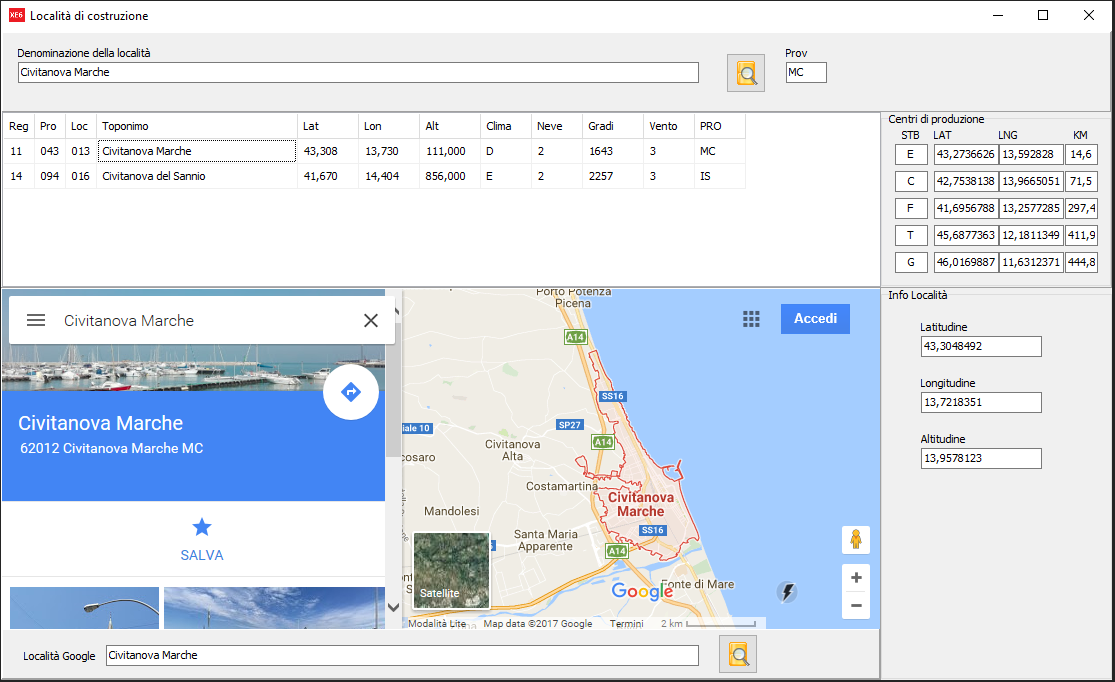Click the Clima column header

(506, 126)
